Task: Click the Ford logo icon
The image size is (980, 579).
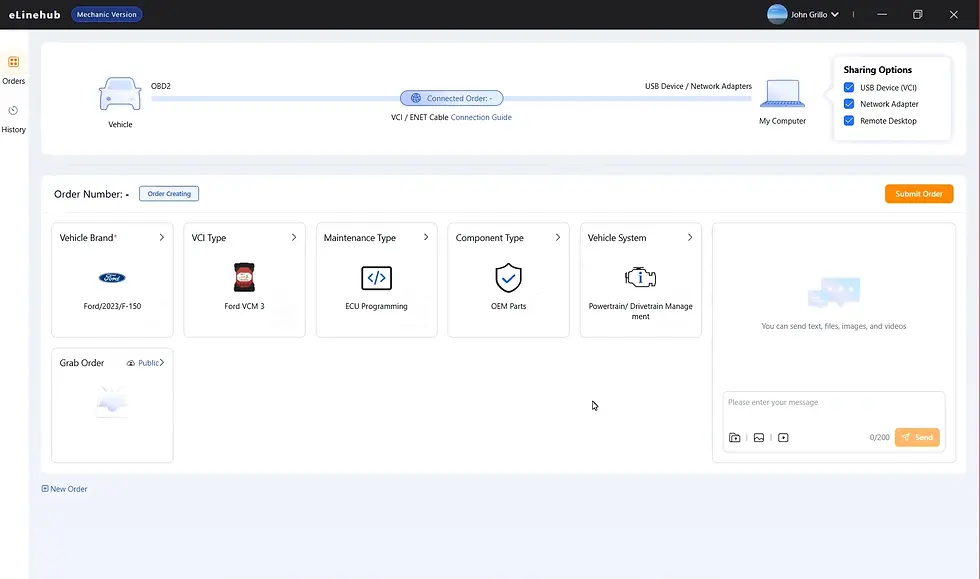Action: [112, 278]
